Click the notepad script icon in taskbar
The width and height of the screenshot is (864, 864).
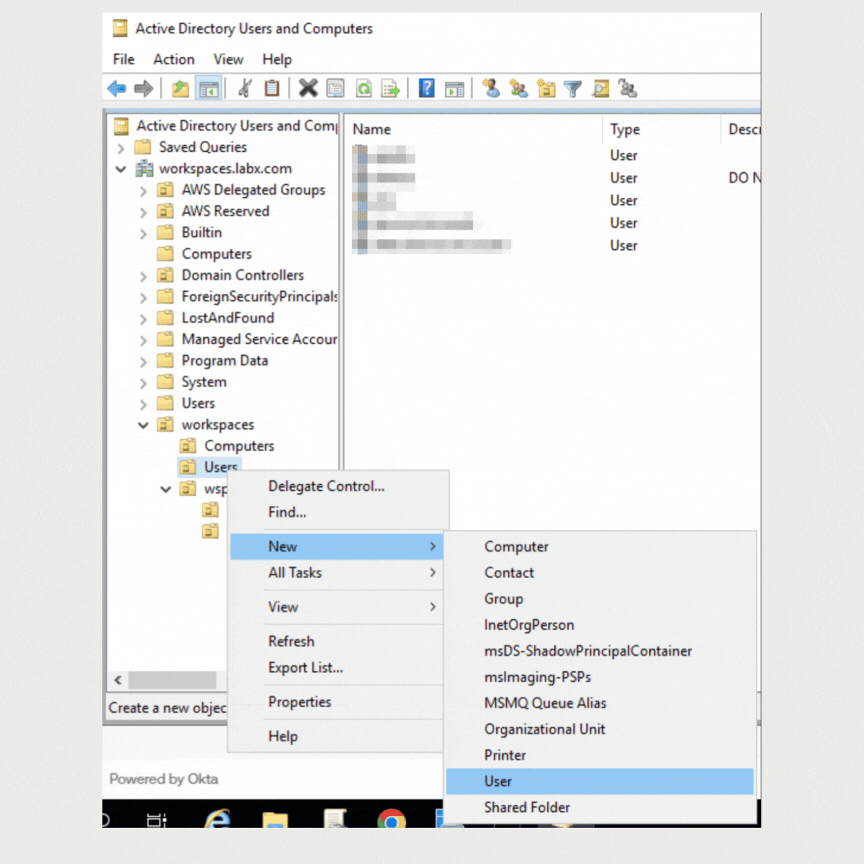[334, 819]
